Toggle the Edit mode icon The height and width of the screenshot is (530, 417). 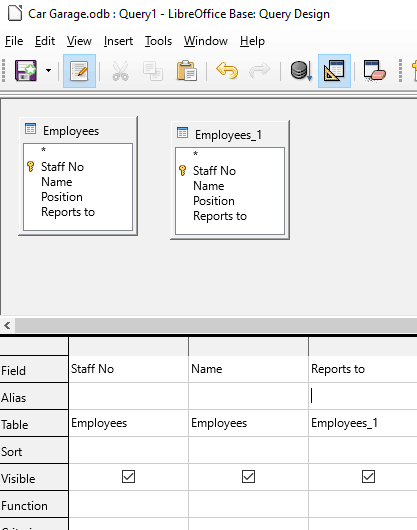coord(79,71)
